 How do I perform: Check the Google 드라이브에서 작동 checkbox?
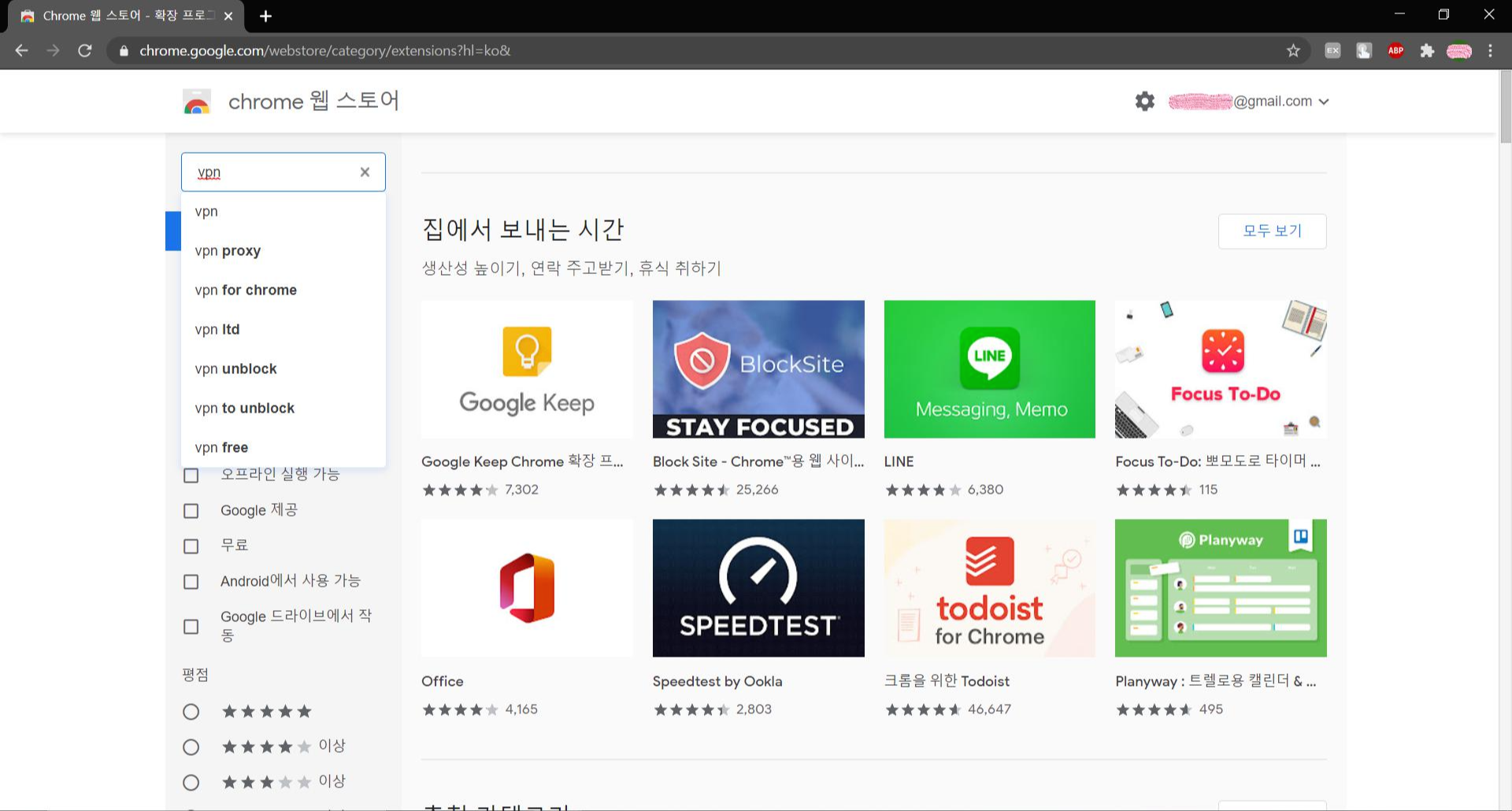[x=191, y=627]
